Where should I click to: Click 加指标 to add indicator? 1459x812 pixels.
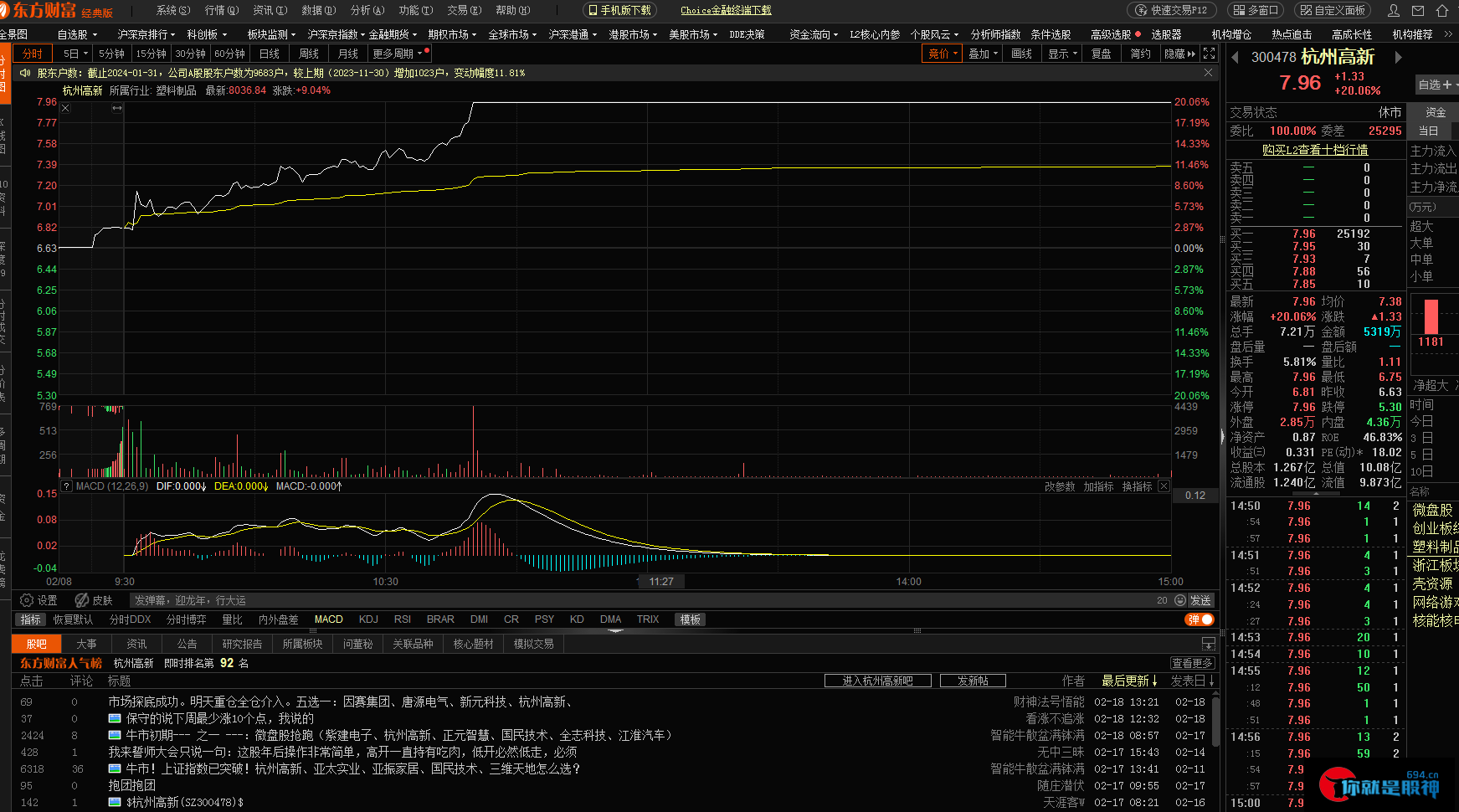[x=1098, y=486]
